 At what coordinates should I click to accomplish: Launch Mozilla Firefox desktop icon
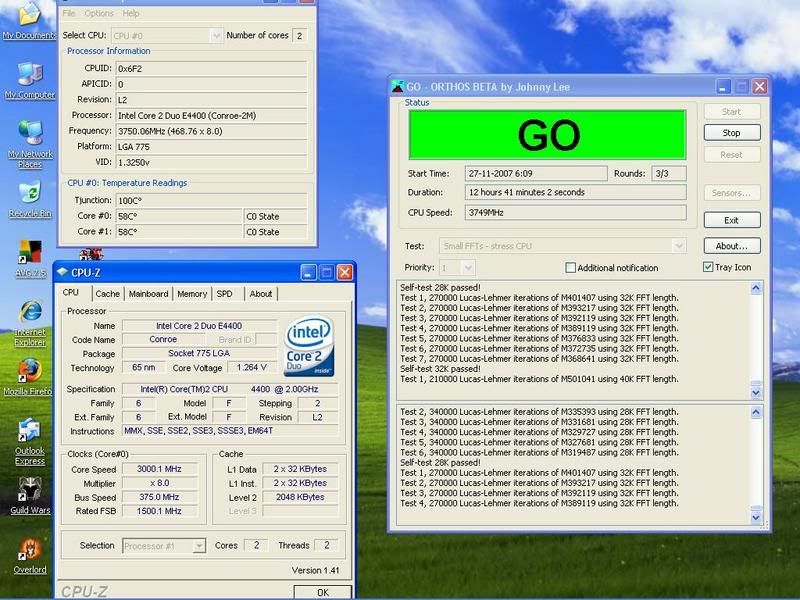tap(29, 378)
